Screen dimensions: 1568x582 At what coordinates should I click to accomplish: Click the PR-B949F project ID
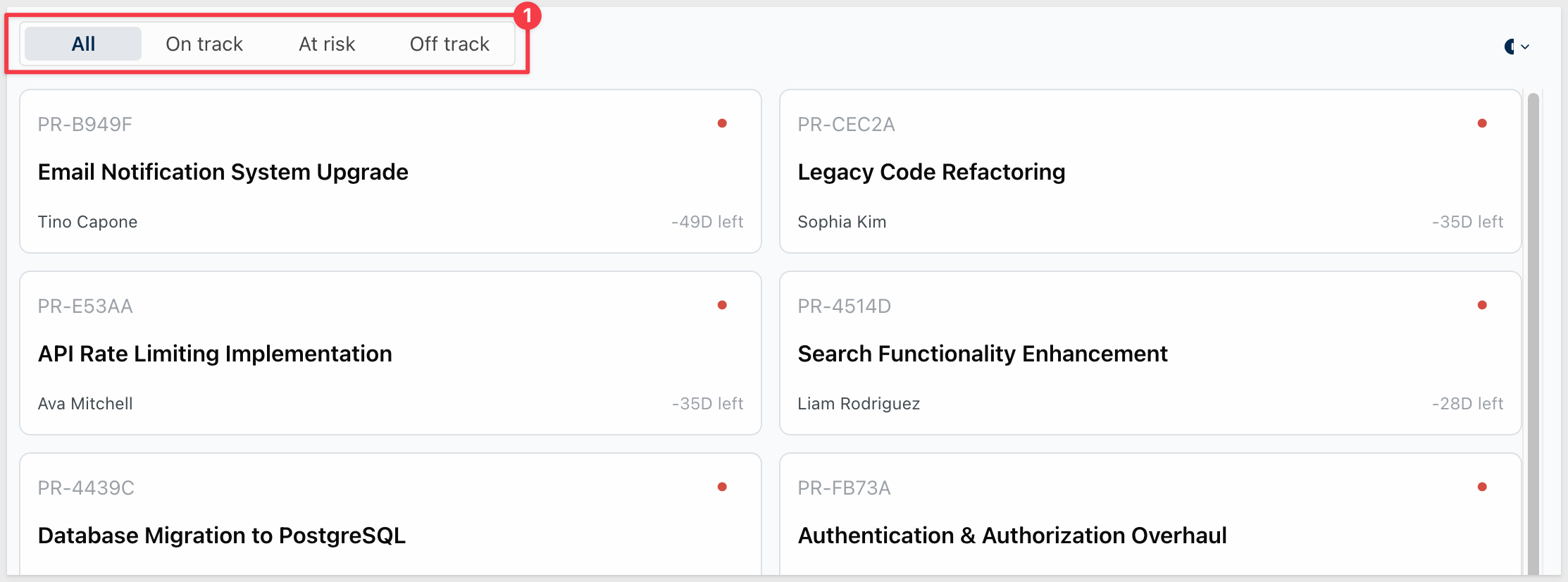click(85, 125)
